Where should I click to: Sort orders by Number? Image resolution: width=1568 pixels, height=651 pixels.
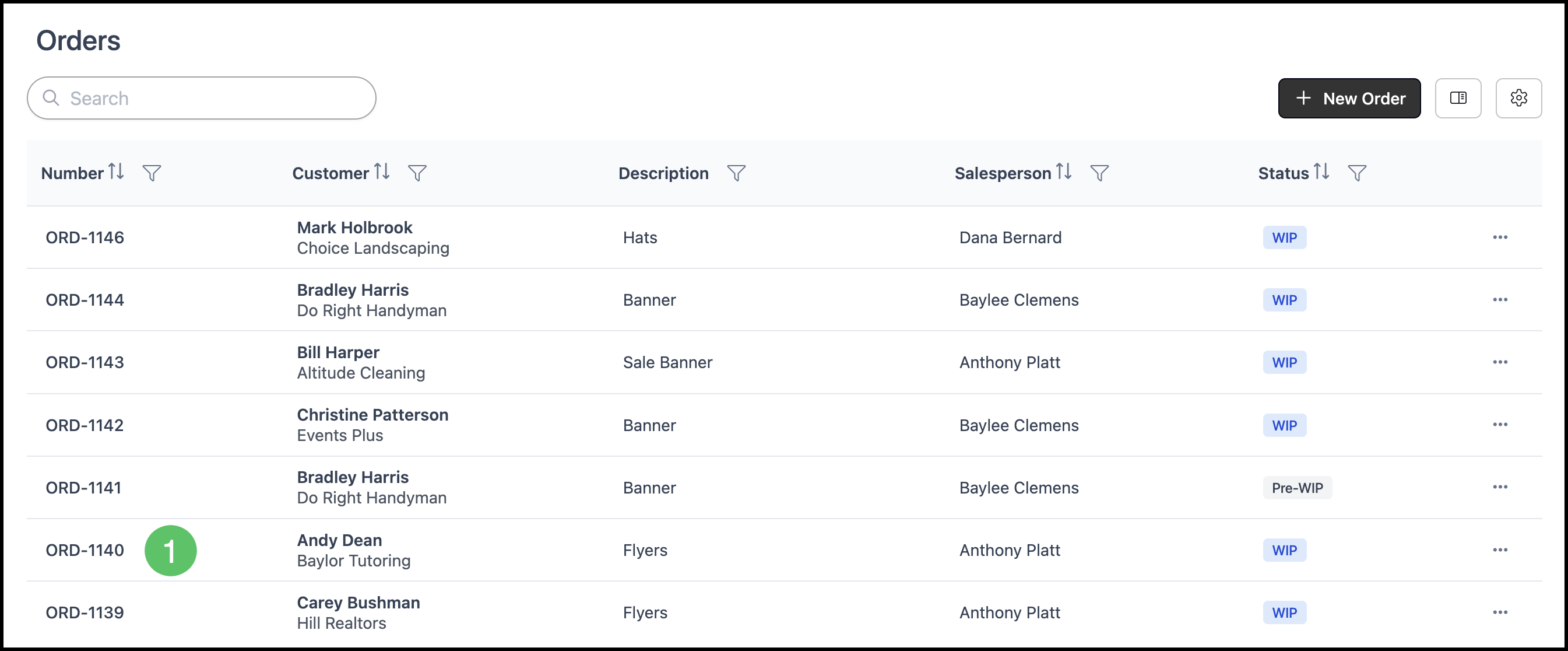pyautogui.click(x=116, y=171)
